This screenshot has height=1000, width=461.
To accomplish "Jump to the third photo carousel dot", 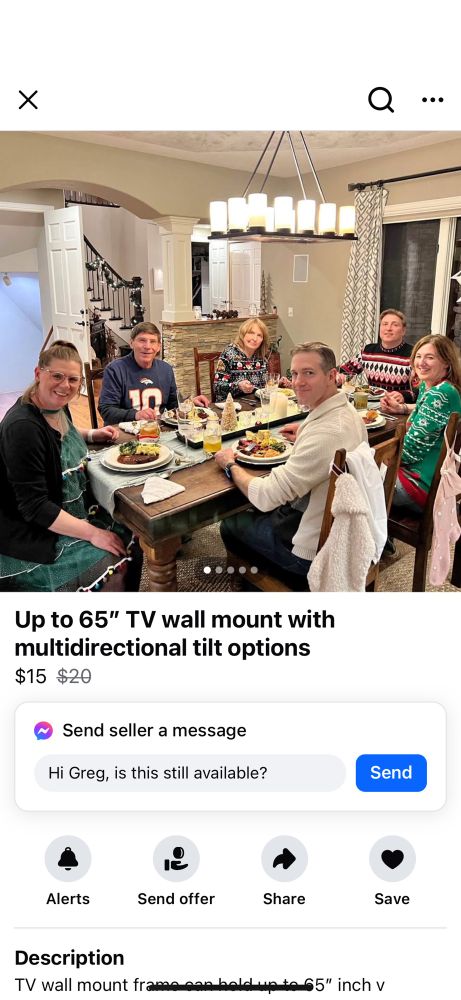I will (x=230, y=570).
